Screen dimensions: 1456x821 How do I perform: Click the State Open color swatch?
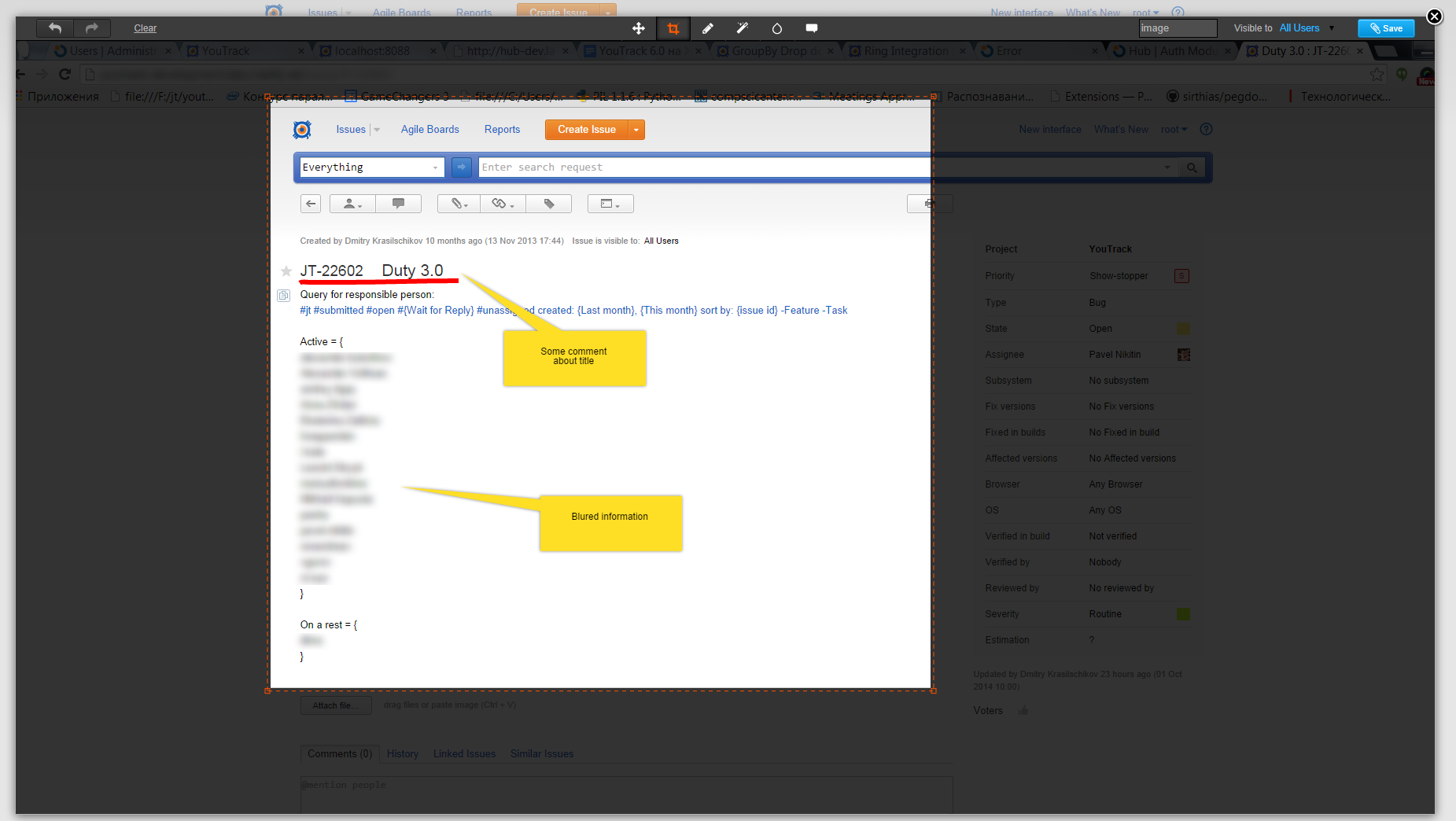click(x=1183, y=329)
